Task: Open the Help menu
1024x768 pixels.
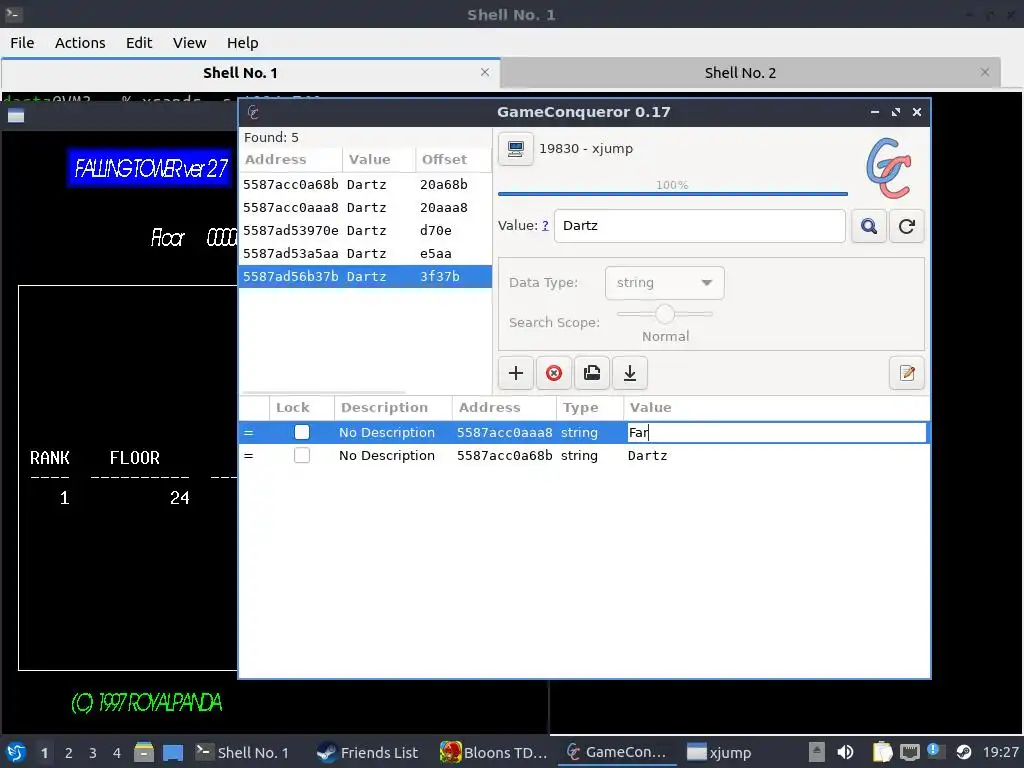Action: (242, 43)
